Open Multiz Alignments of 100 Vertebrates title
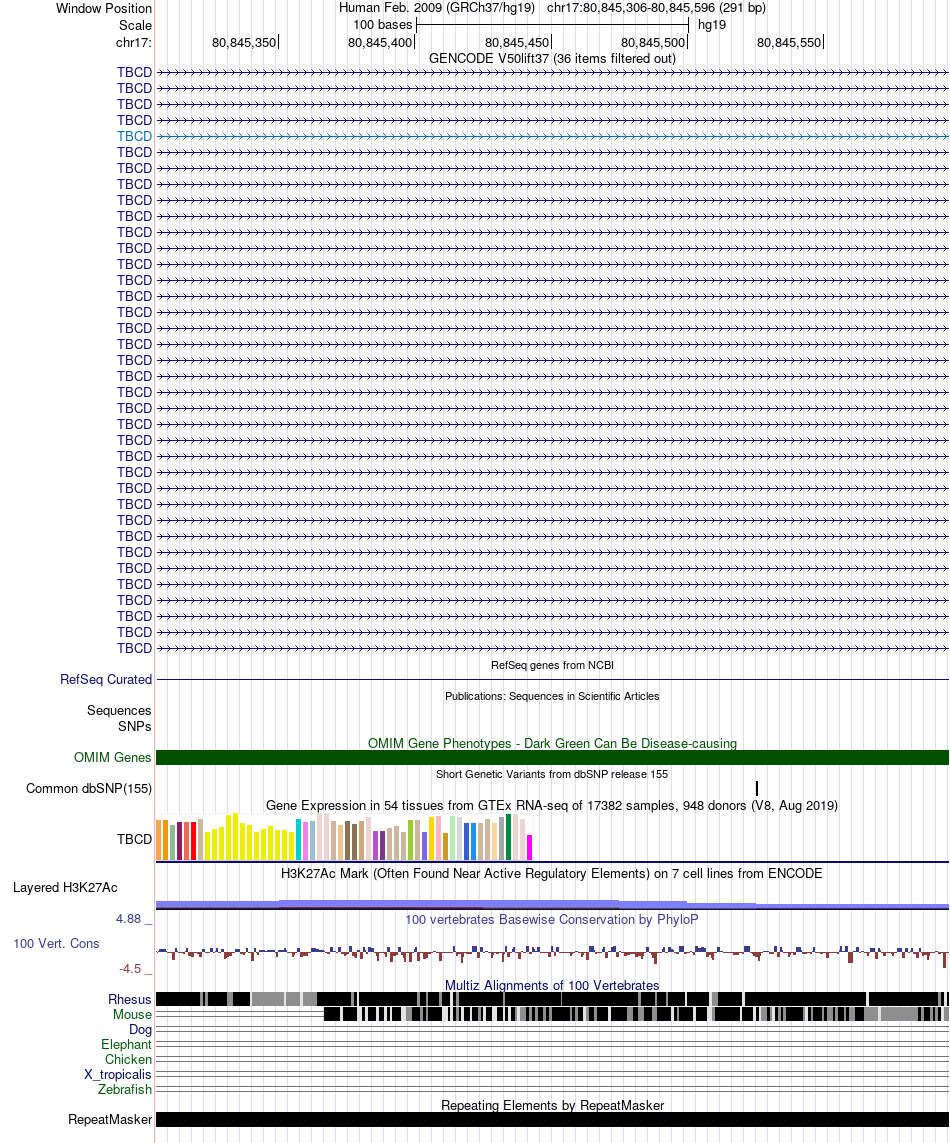This screenshot has height=1143, width=950. [x=552, y=986]
